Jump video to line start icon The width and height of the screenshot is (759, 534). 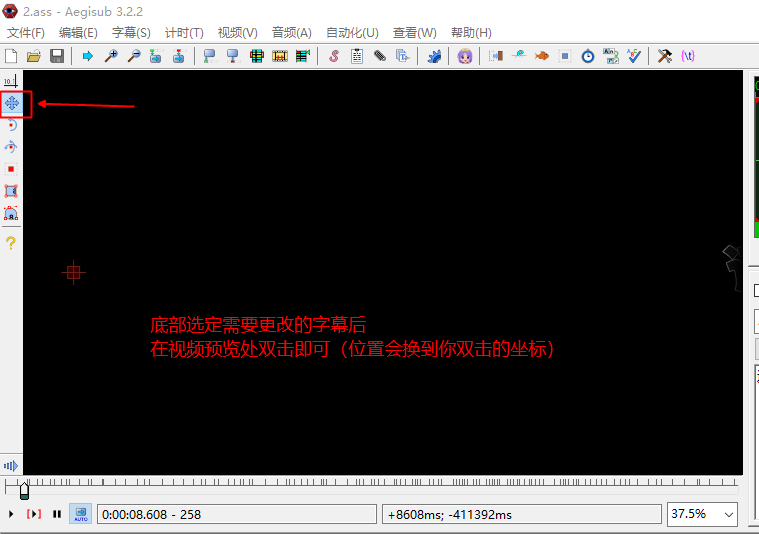click(156, 56)
